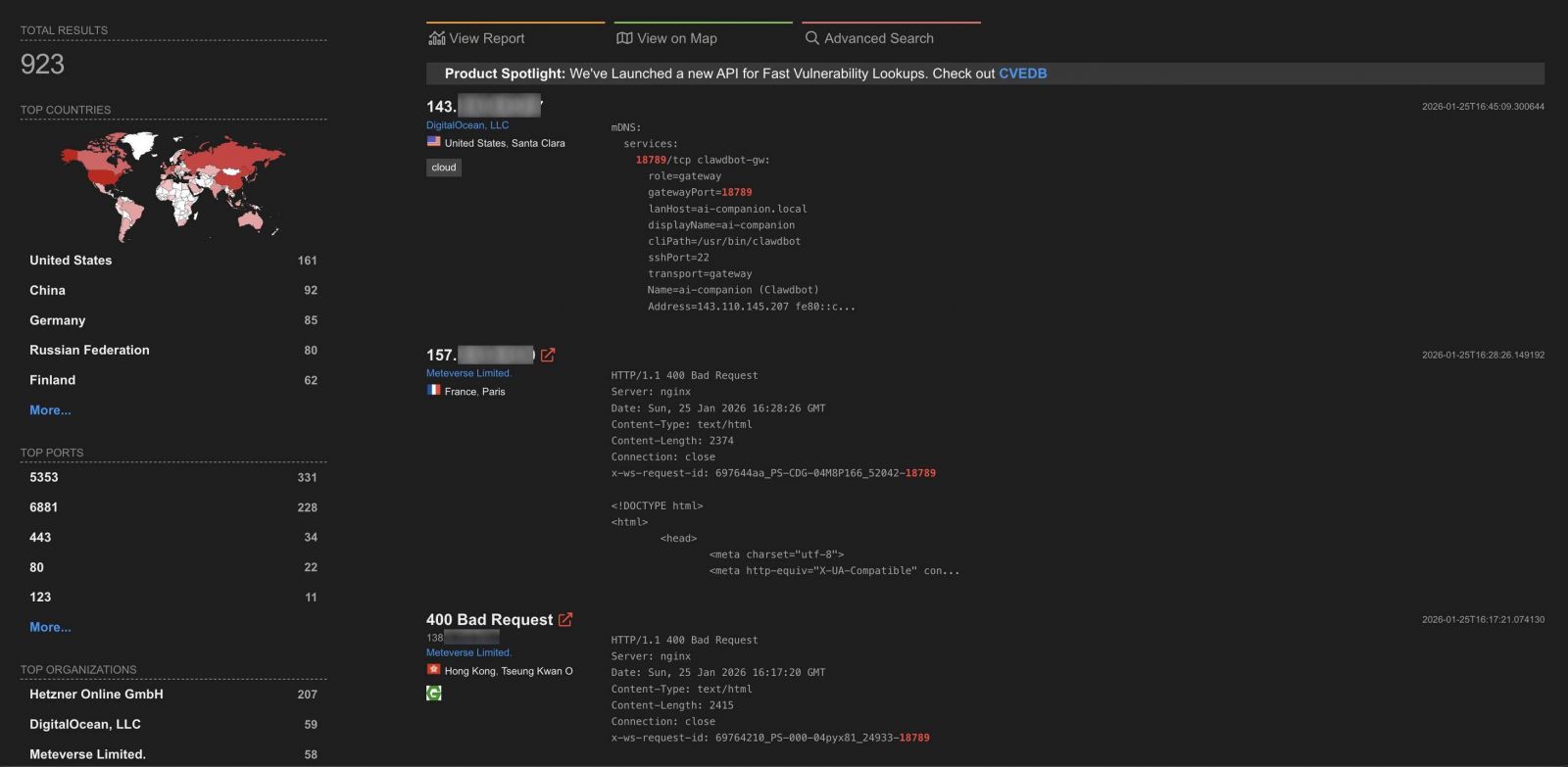Filter by port 5353
The height and width of the screenshot is (767, 1568).
pos(44,478)
